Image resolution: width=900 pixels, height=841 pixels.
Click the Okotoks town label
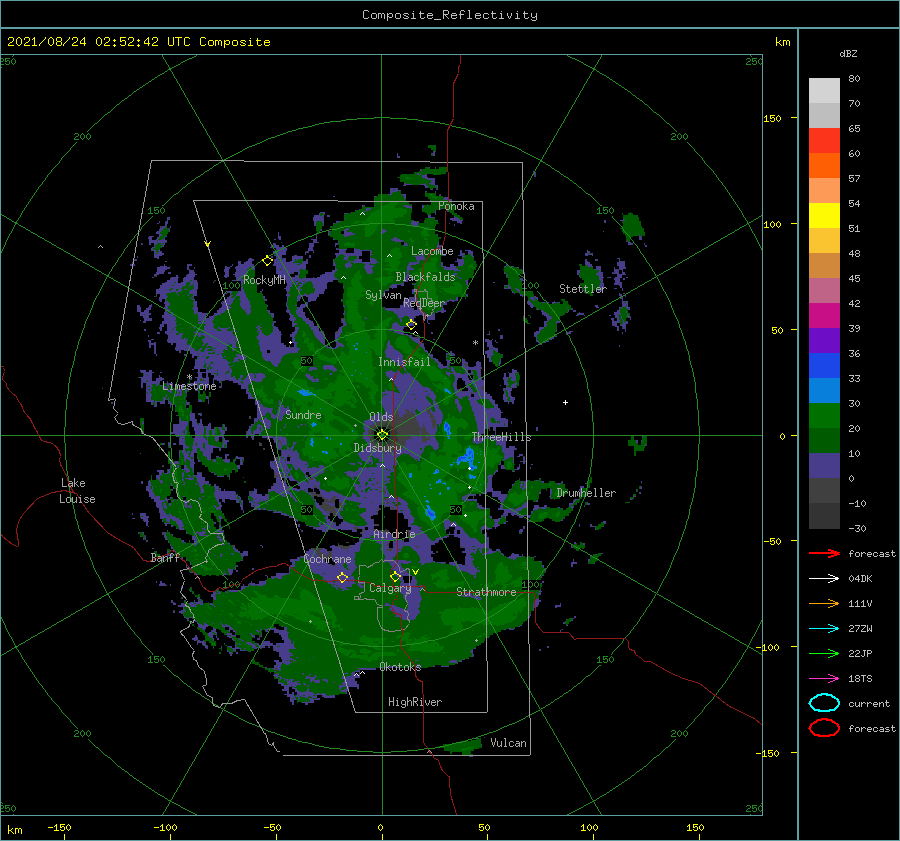click(x=400, y=667)
